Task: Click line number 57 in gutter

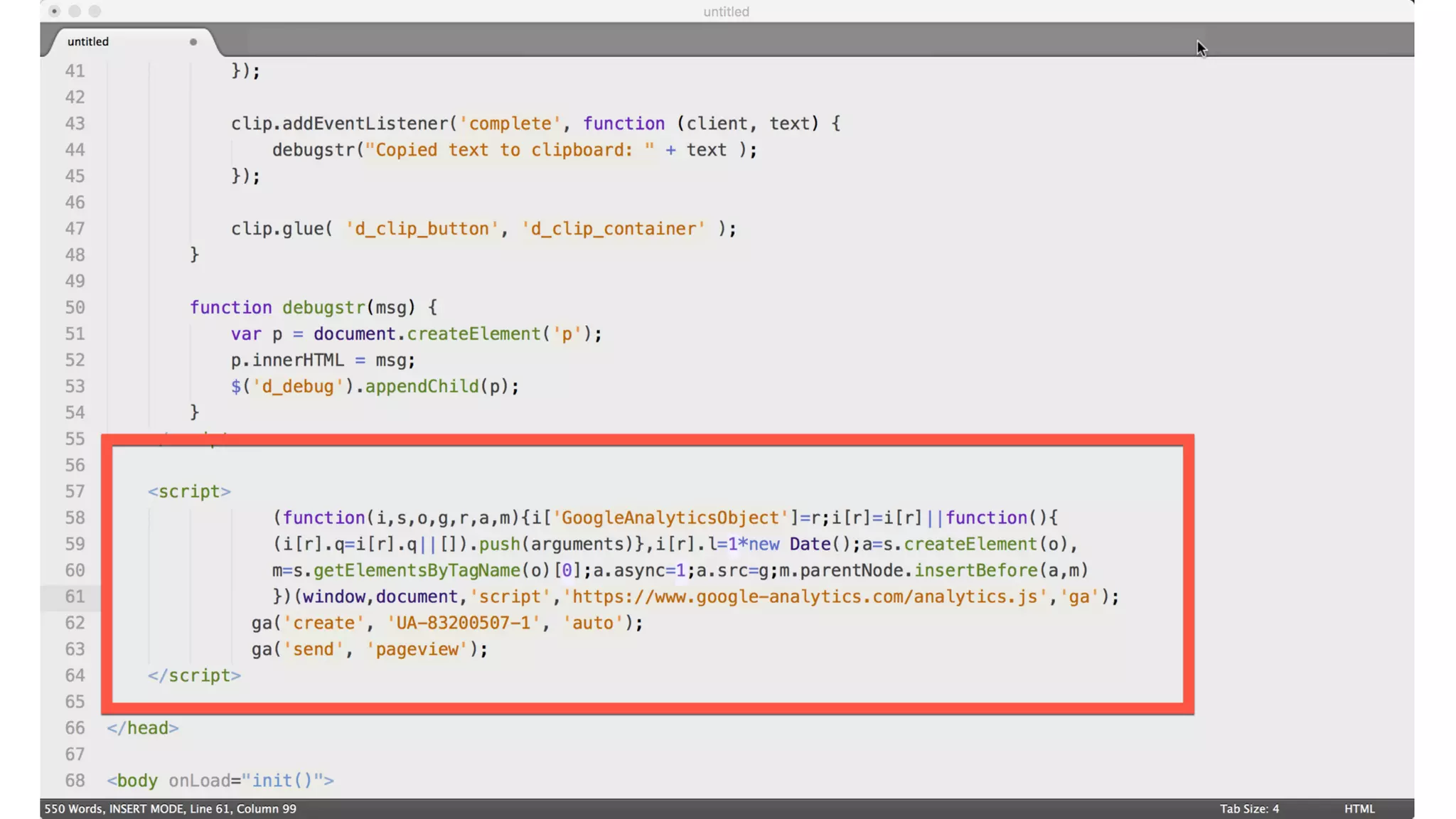Action: click(75, 491)
